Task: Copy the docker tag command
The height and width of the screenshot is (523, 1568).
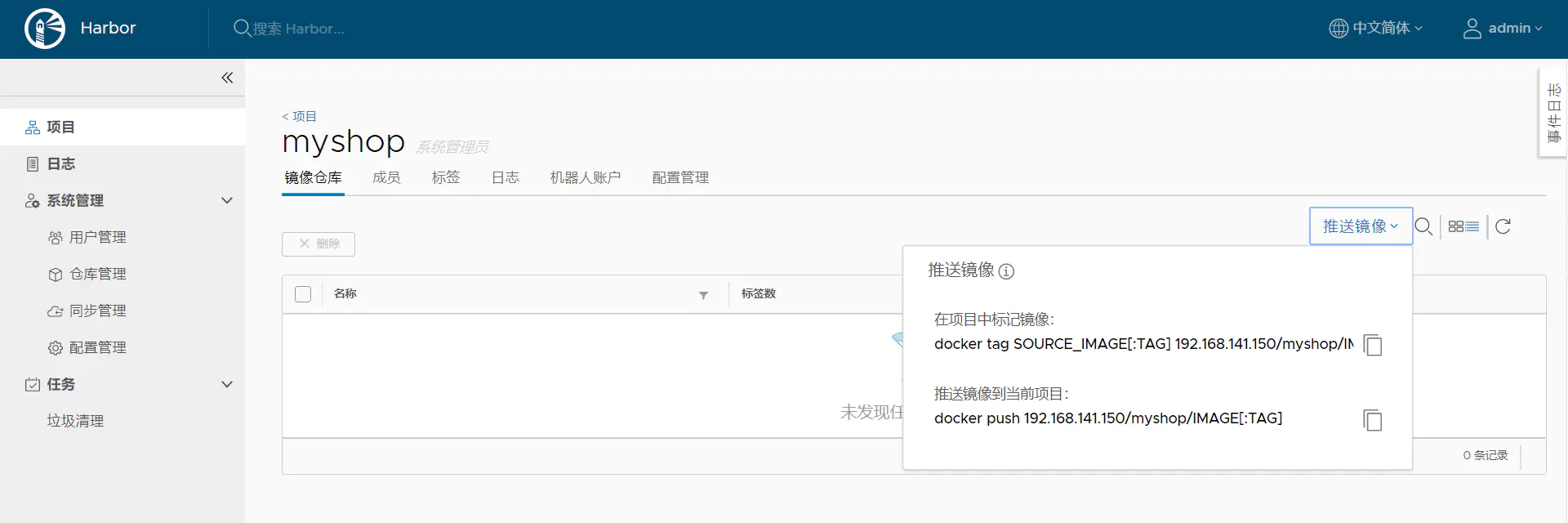Action: [1373, 345]
